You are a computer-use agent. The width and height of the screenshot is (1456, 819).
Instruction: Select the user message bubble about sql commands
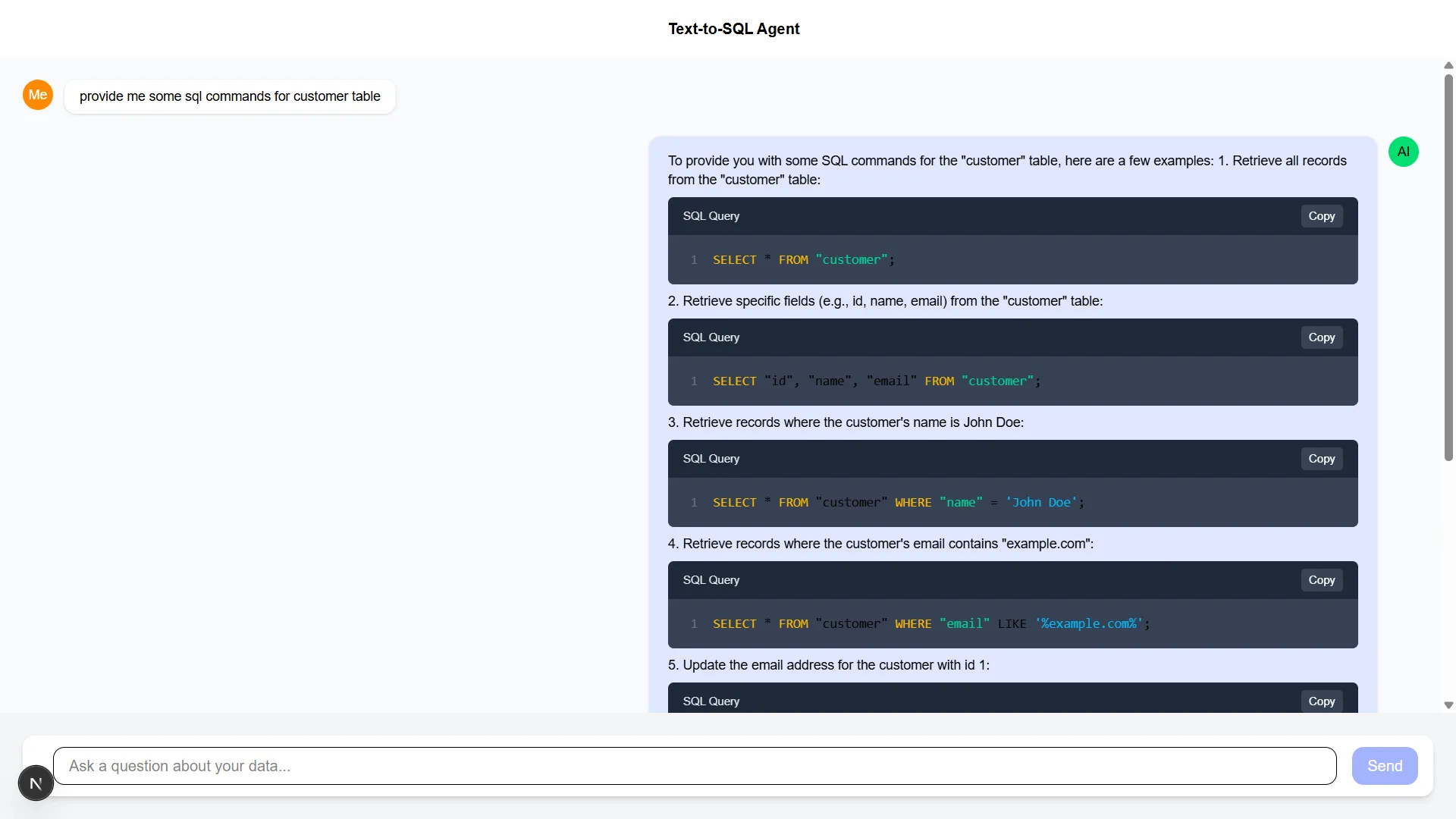[229, 96]
